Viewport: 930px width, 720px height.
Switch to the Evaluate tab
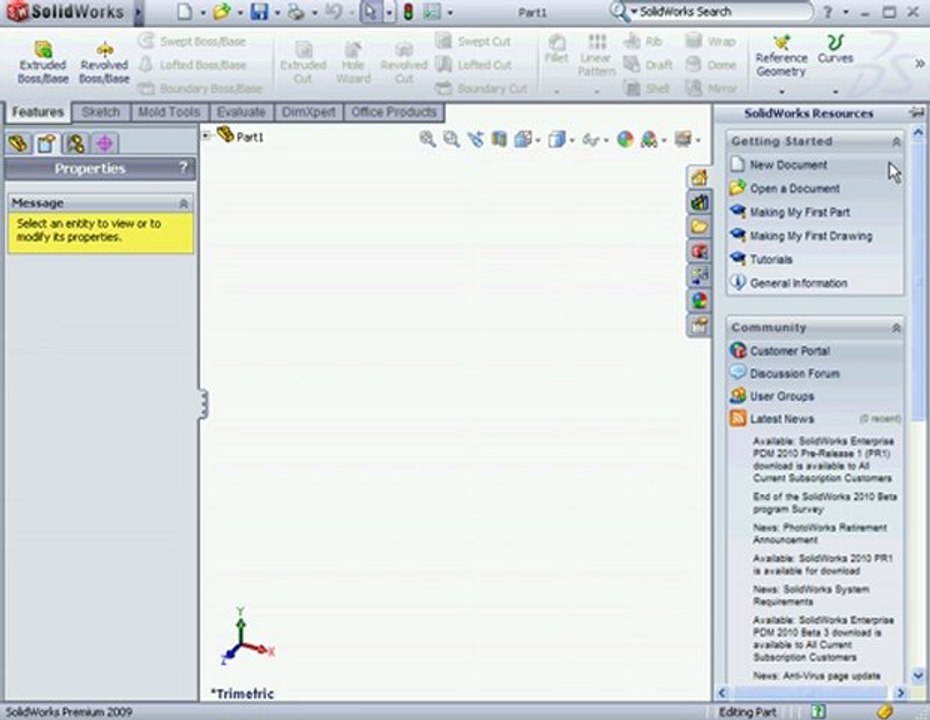(x=241, y=112)
